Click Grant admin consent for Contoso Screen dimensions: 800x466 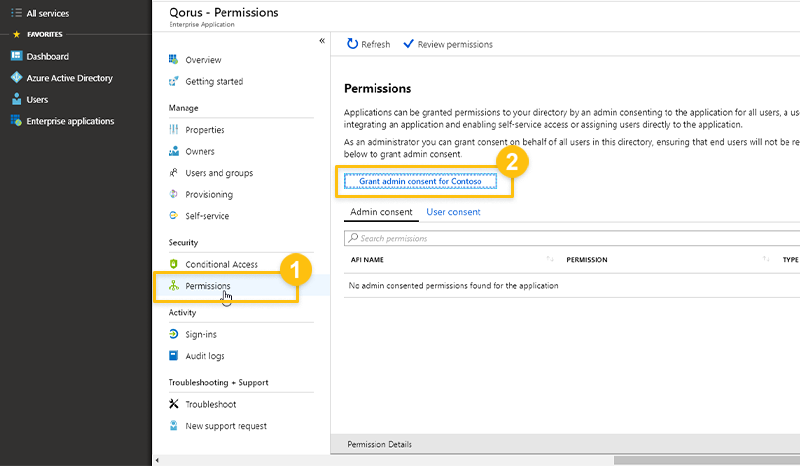420,181
